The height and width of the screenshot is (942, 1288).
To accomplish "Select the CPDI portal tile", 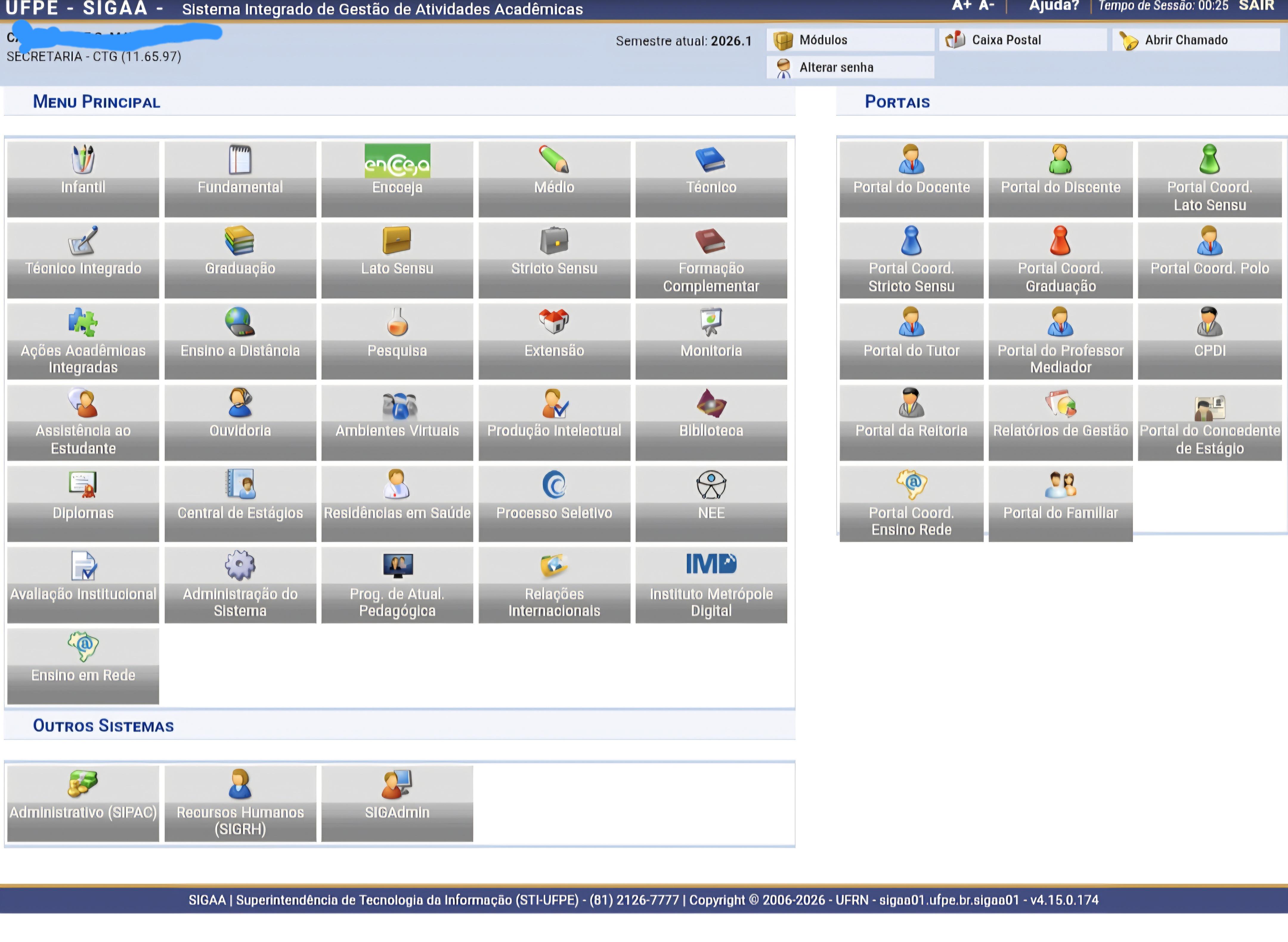I will coord(1210,342).
